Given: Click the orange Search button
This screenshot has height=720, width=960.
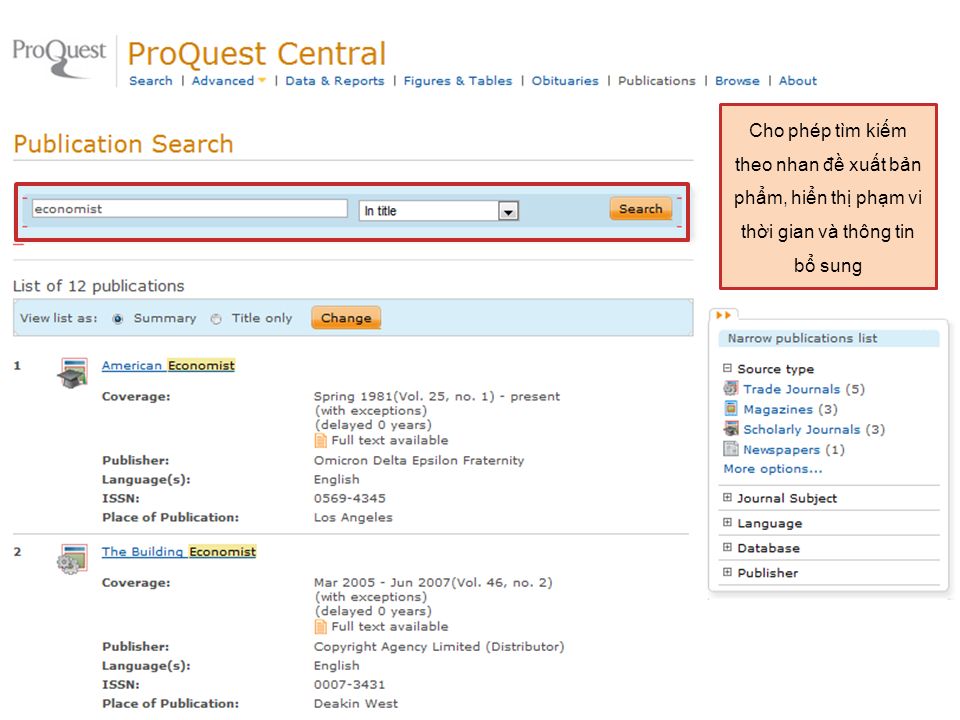Looking at the screenshot, I should 640,209.
